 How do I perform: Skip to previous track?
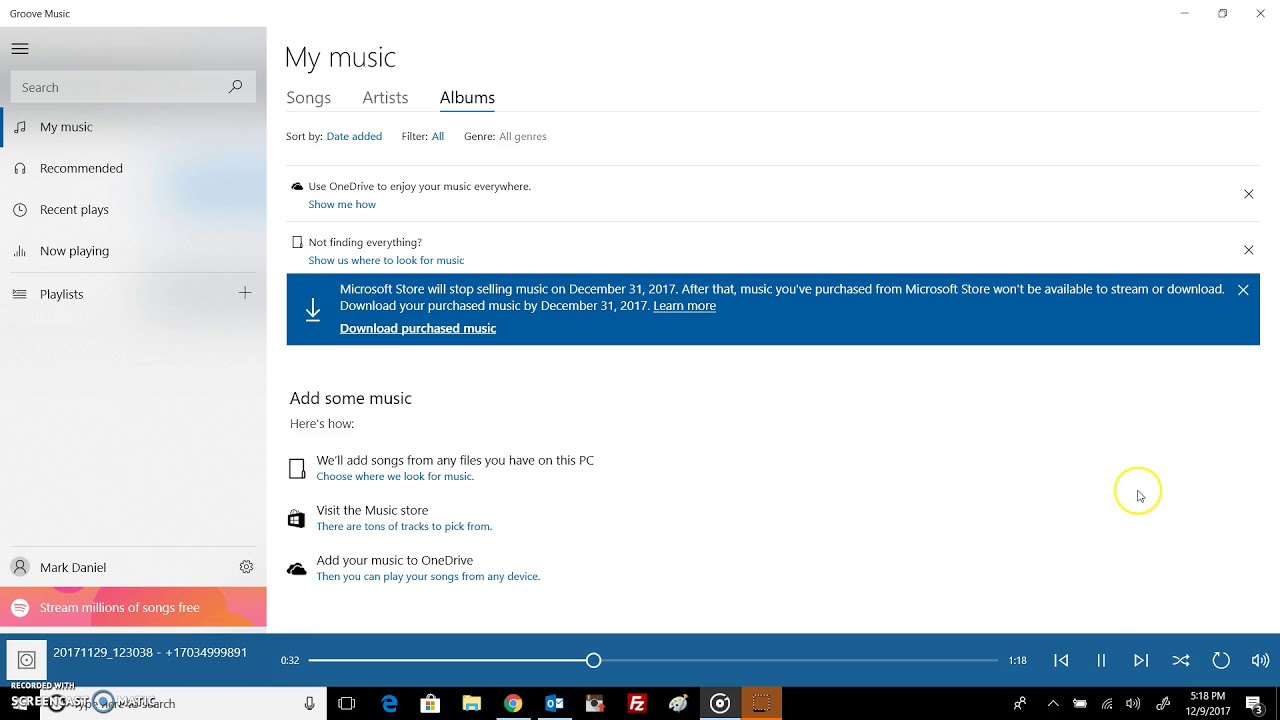pyautogui.click(x=1061, y=660)
